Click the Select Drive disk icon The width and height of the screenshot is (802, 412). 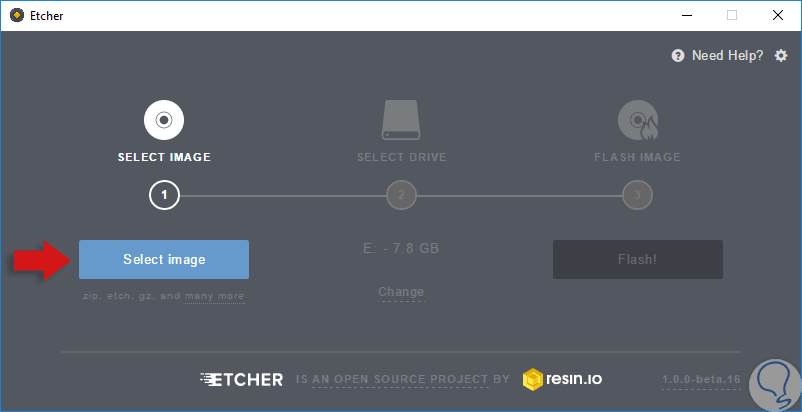(401, 120)
